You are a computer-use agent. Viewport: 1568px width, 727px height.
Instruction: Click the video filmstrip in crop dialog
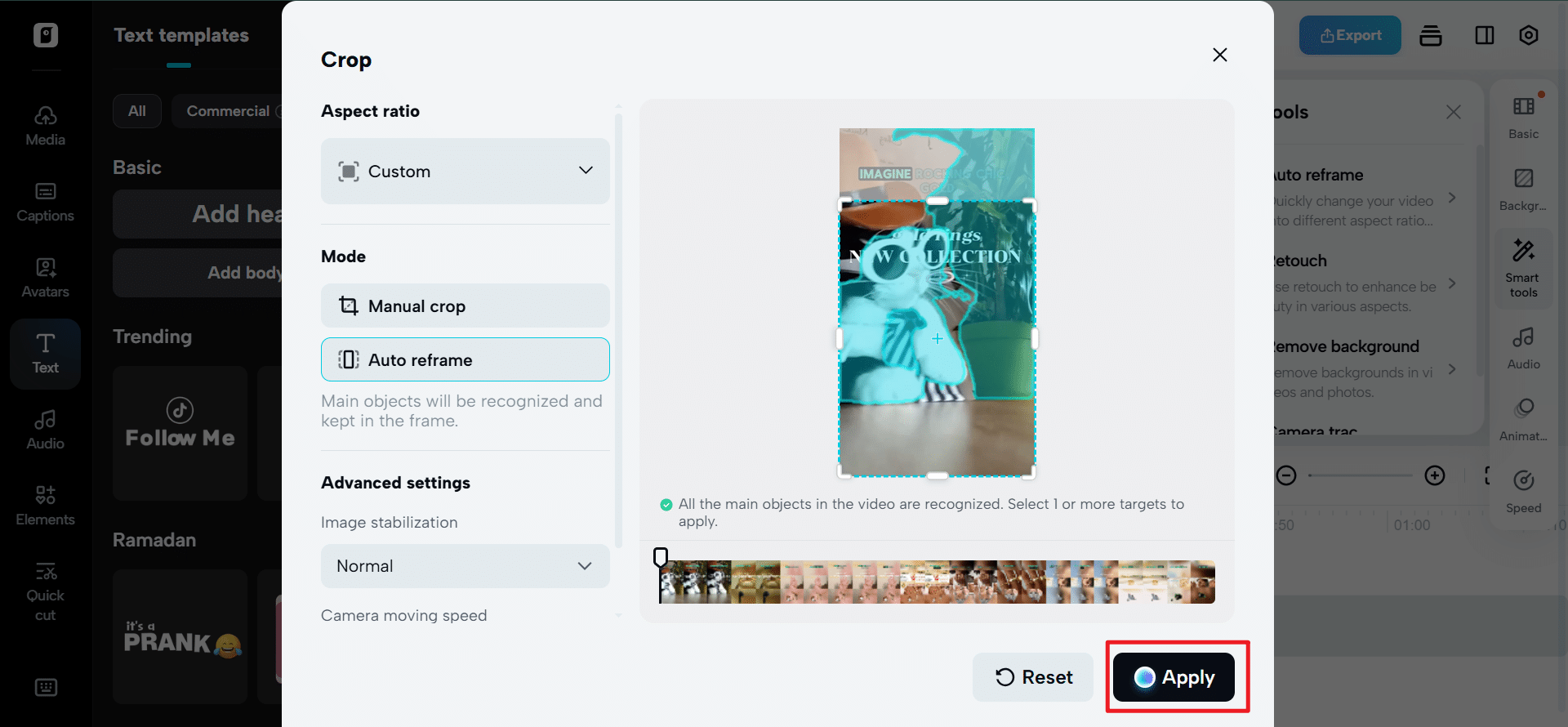[937, 582]
